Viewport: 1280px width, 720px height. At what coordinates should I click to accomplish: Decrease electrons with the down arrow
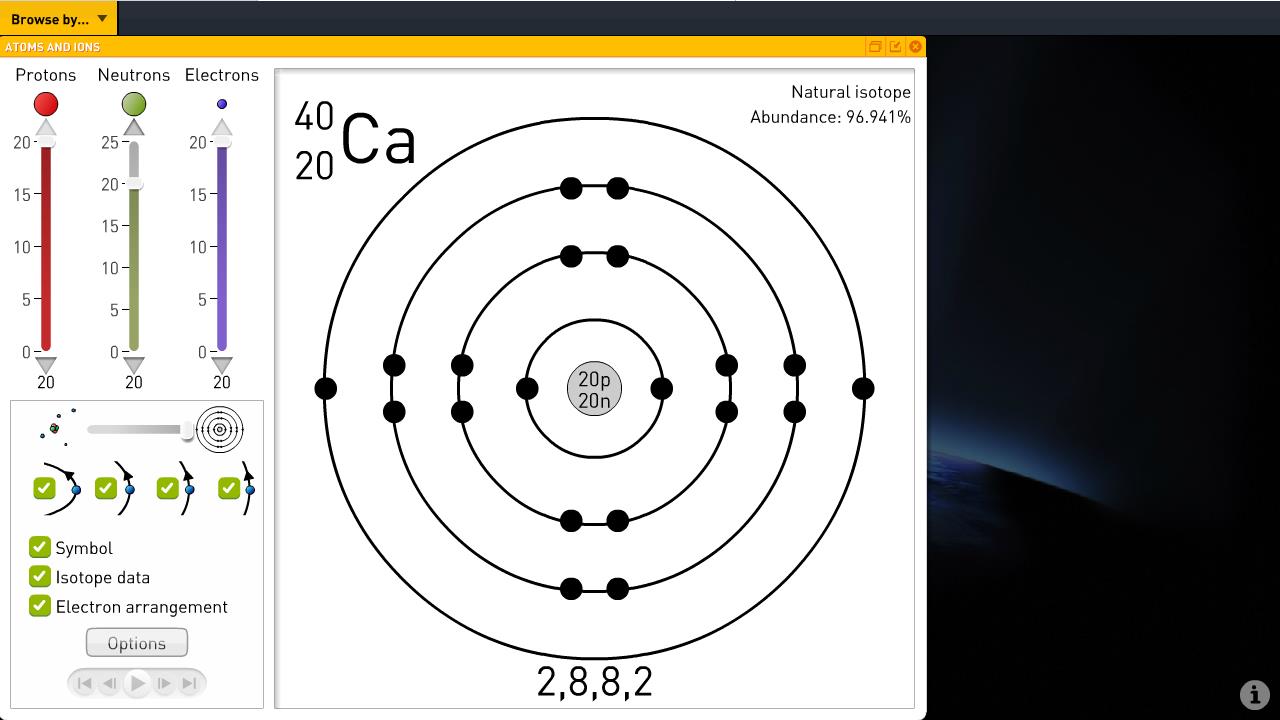point(222,364)
